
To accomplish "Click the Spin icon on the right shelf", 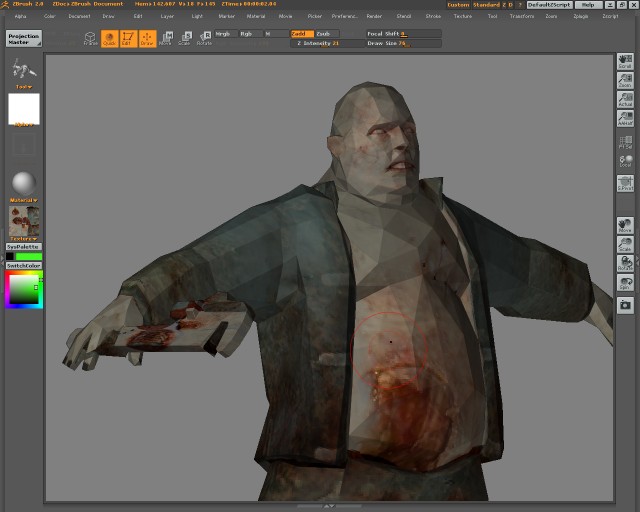I will tap(625, 283).
